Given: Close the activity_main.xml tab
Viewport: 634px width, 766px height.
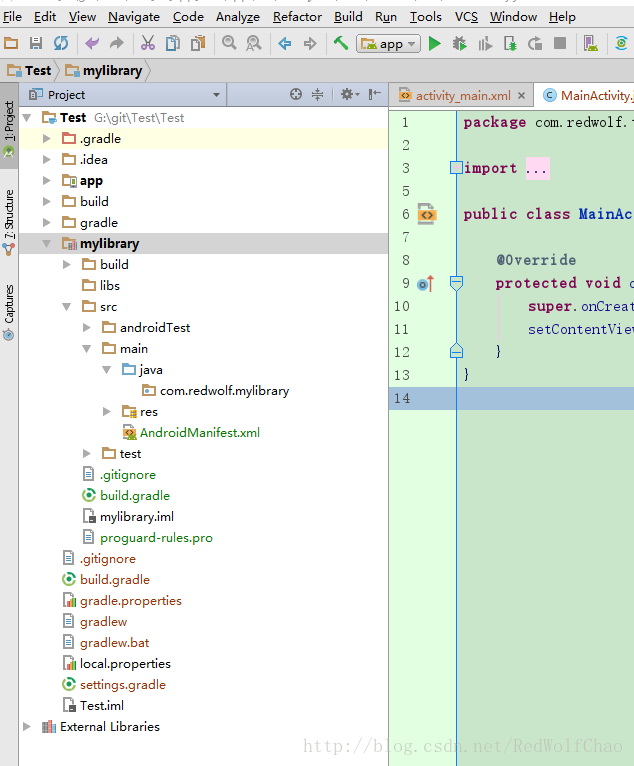Looking at the screenshot, I should pyautogui.click(x=522, y=96).
